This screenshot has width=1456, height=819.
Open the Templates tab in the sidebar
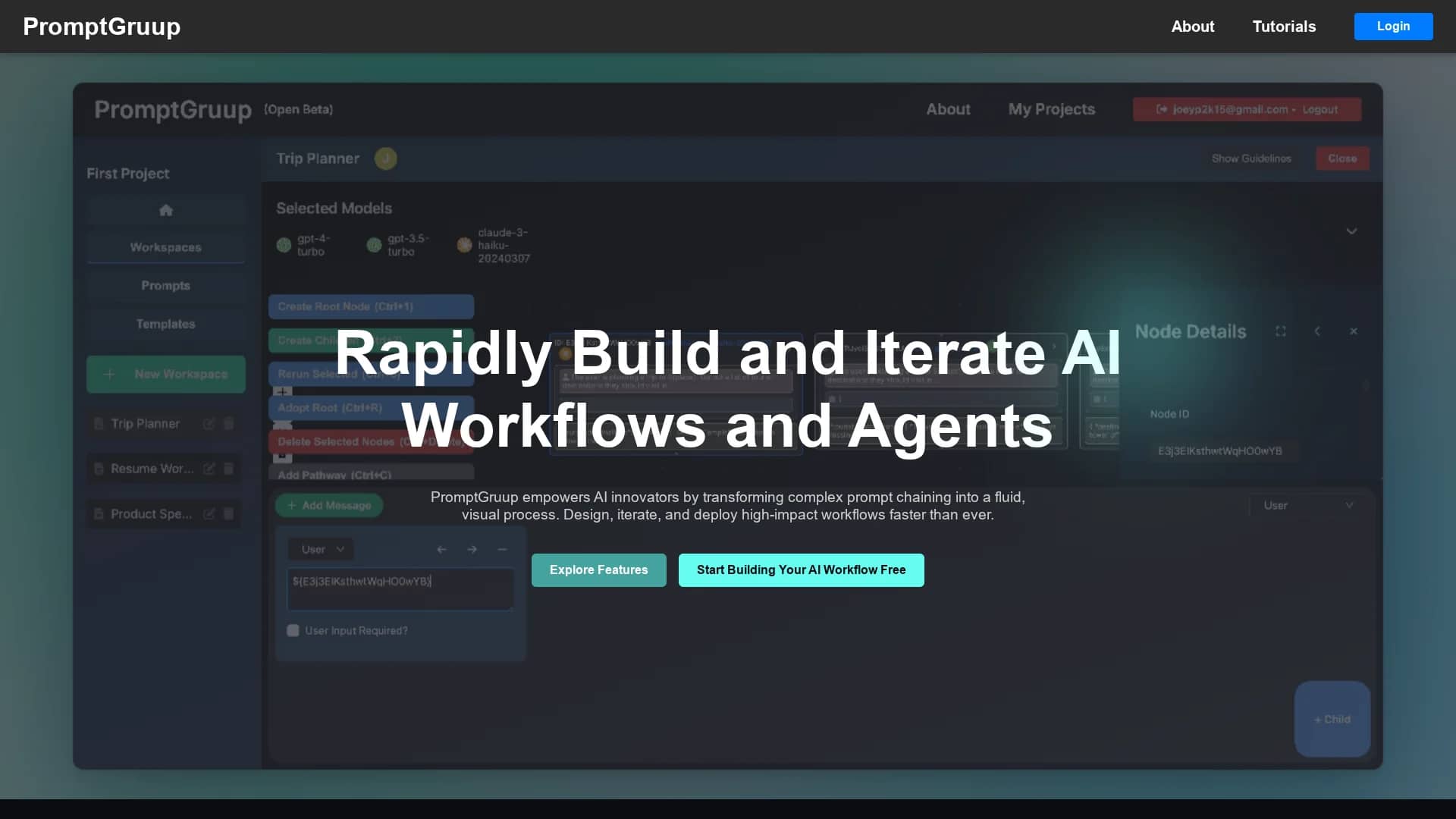[x=165, y=324]
